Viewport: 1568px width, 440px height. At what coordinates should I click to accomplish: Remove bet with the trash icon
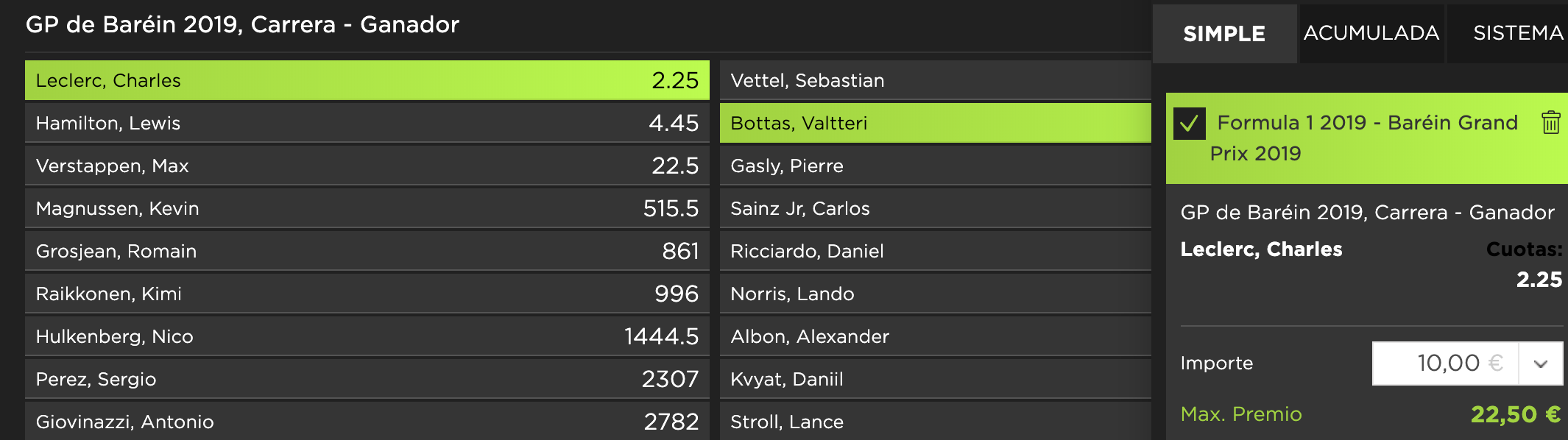point(1550,122)
